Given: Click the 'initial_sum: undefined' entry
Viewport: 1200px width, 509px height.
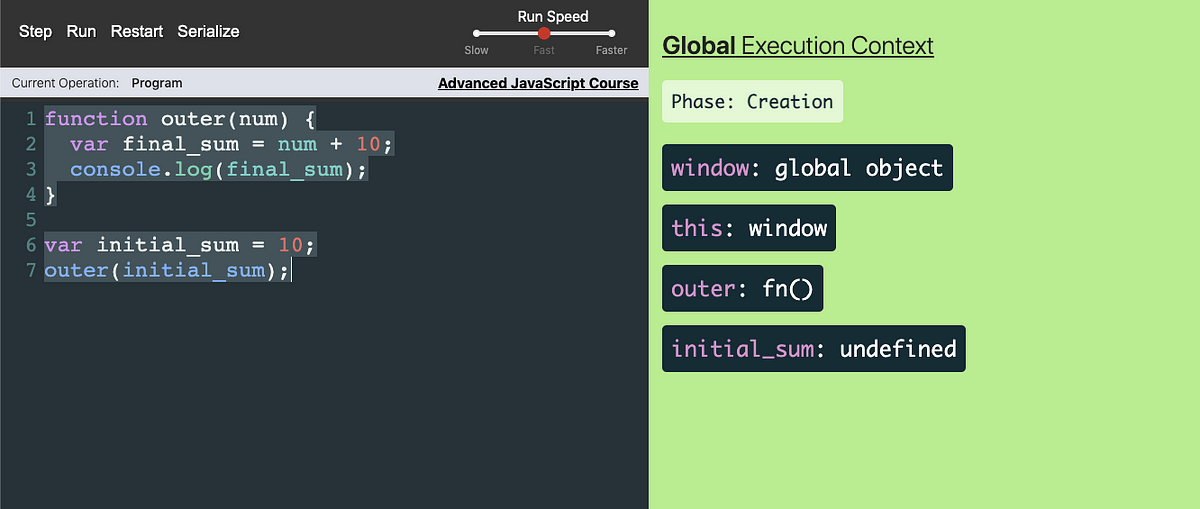Looking at the screenshot, I should (x=814, y=349).
